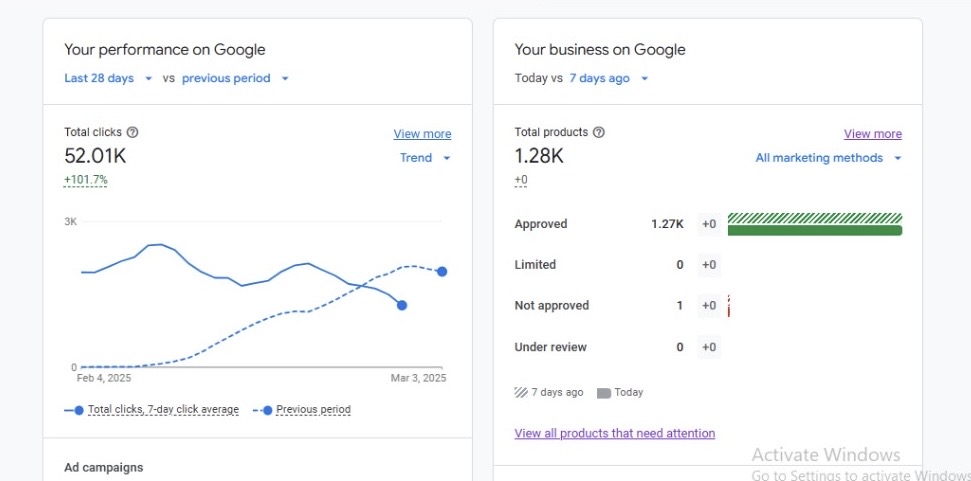
Task: Click the 1.27K approved count
Action: pyautogui.click(x=668, y=224)
